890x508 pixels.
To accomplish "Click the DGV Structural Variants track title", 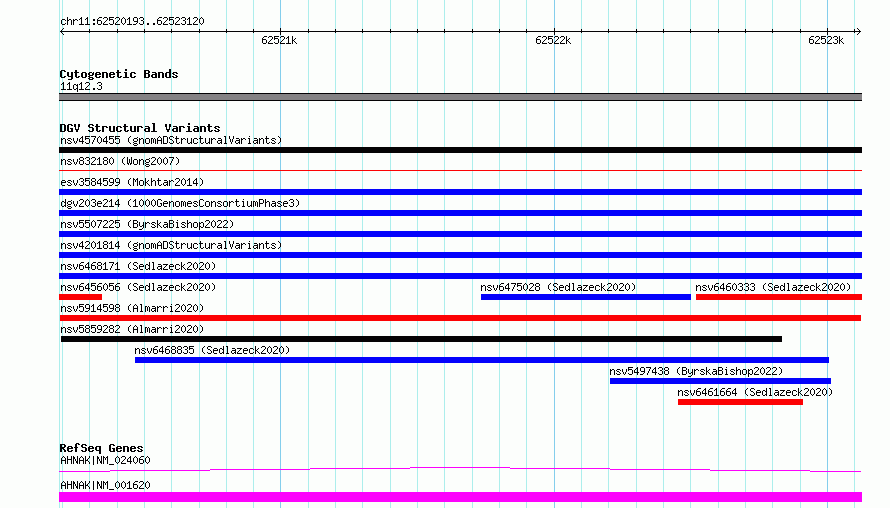I will 140,128.
